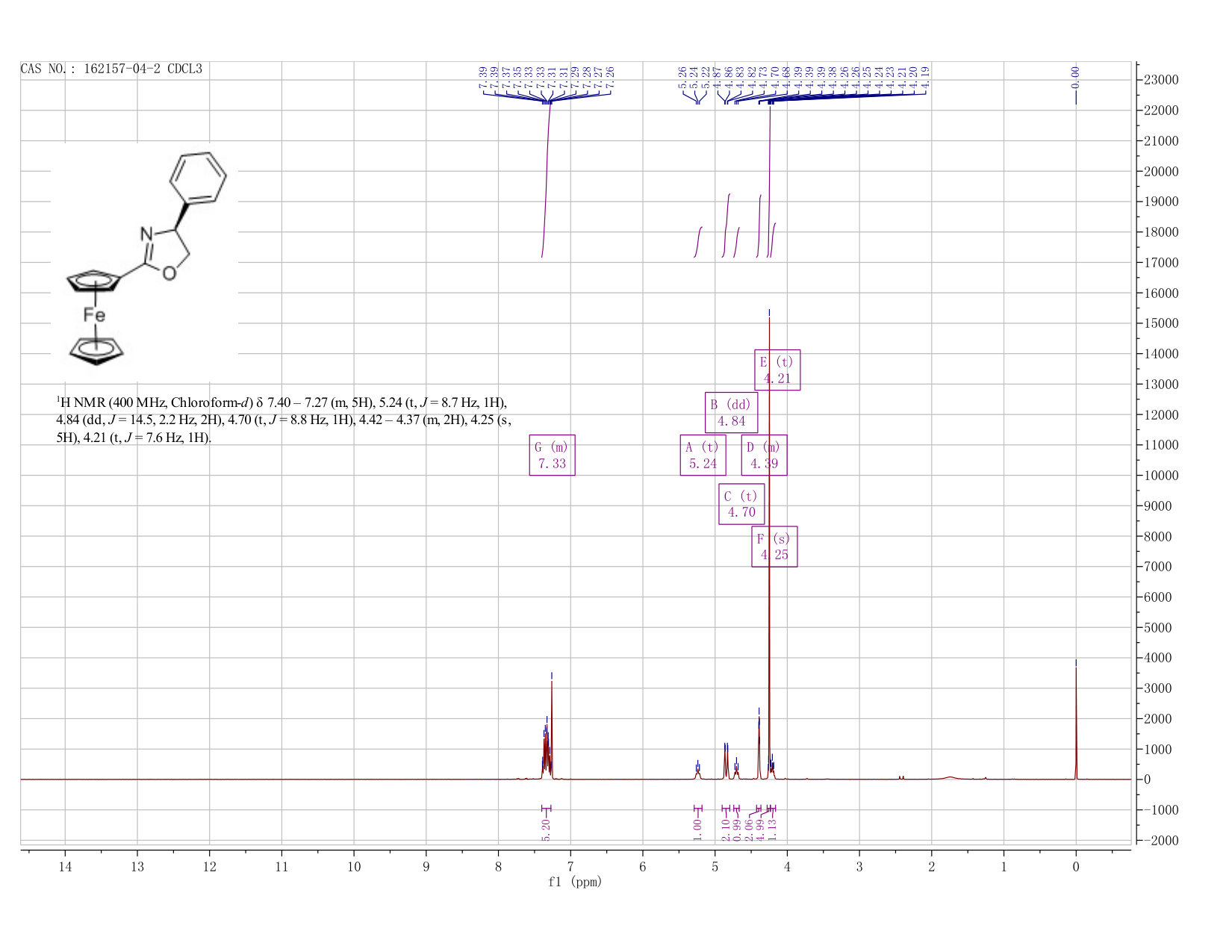Click the x-axis tick label 9
Viewport: 1232px width, 952px height.
(x=426, y=866)
